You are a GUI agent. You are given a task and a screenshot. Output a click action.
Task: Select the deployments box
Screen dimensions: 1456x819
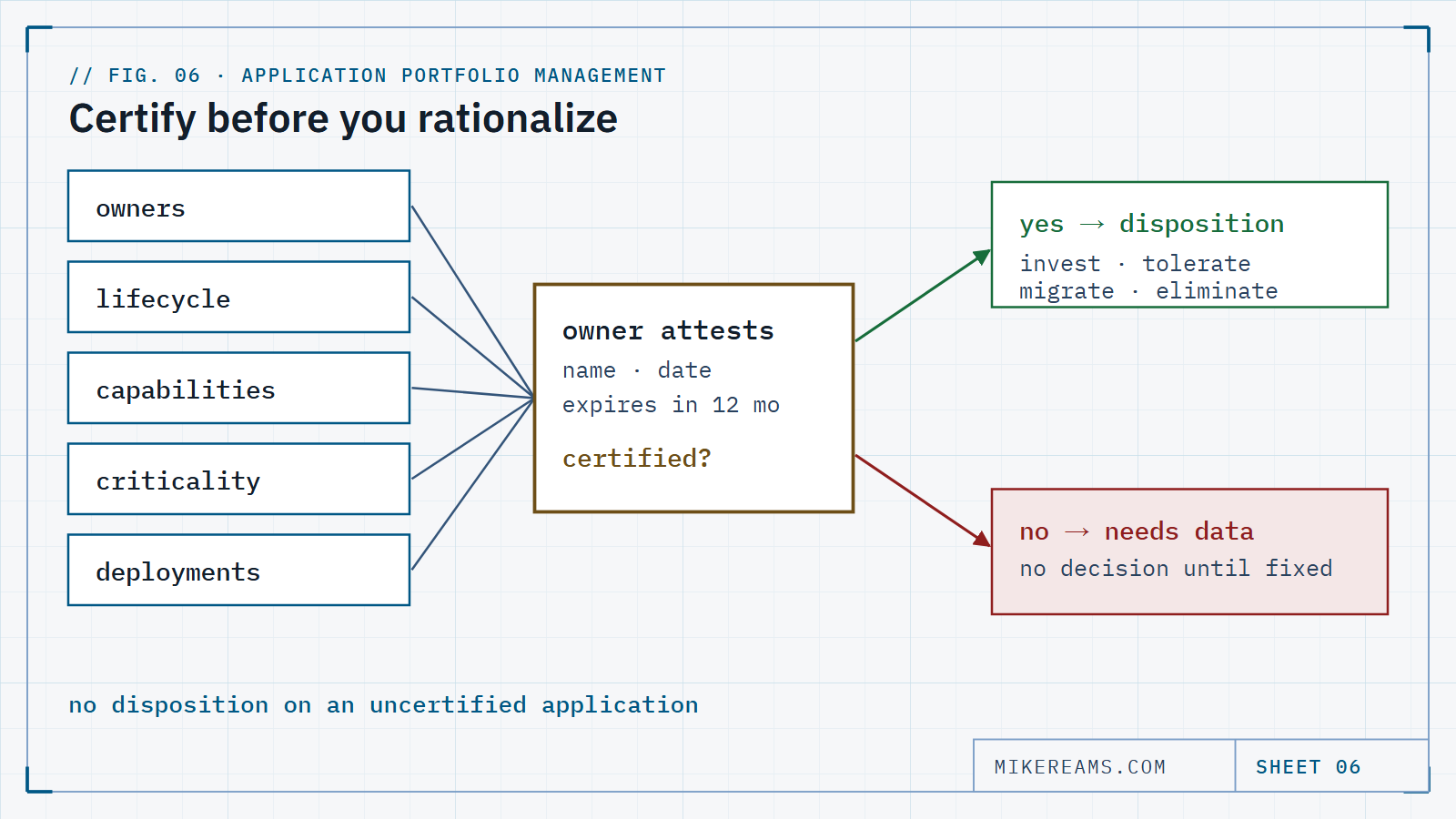[x=238, y=570]
